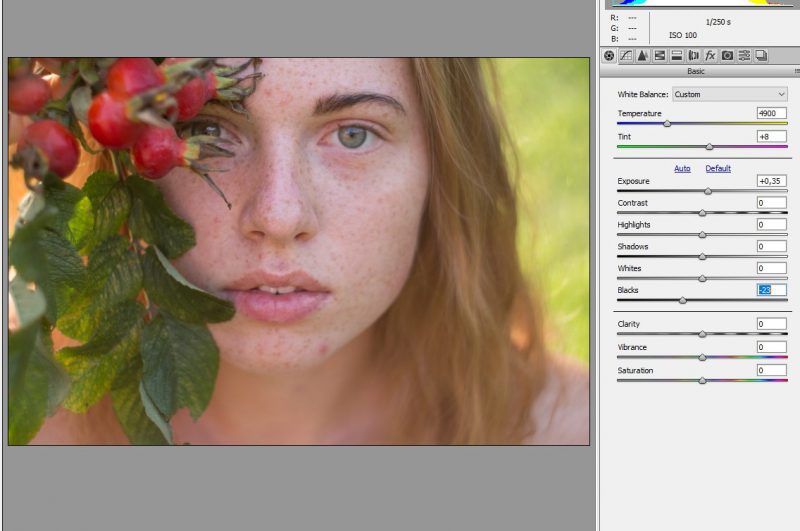
Task: Open the HSL / Grayscale panel
Action: [x=660, y=56]
